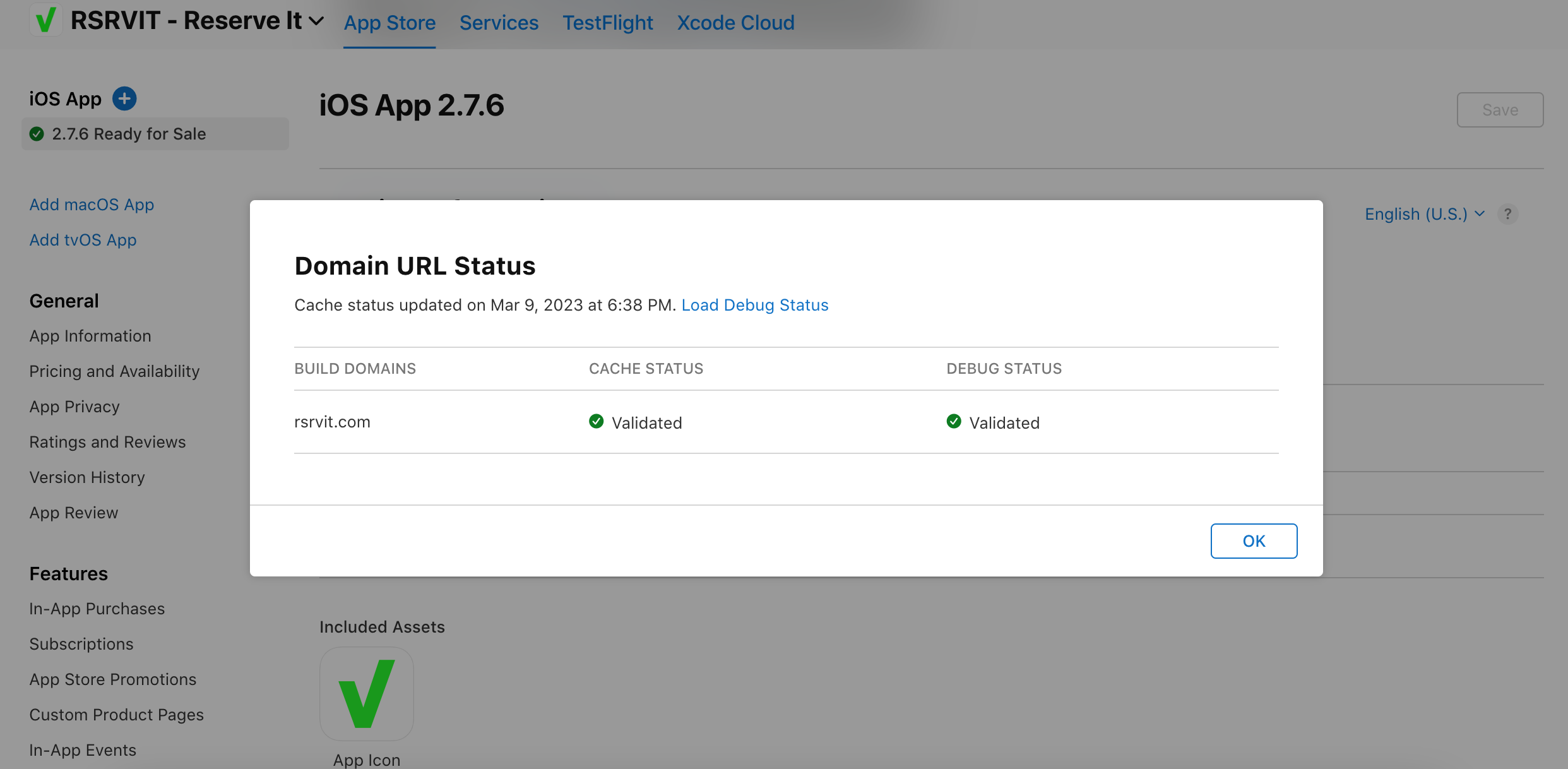Open In-App Events

[x=83, y=750]
